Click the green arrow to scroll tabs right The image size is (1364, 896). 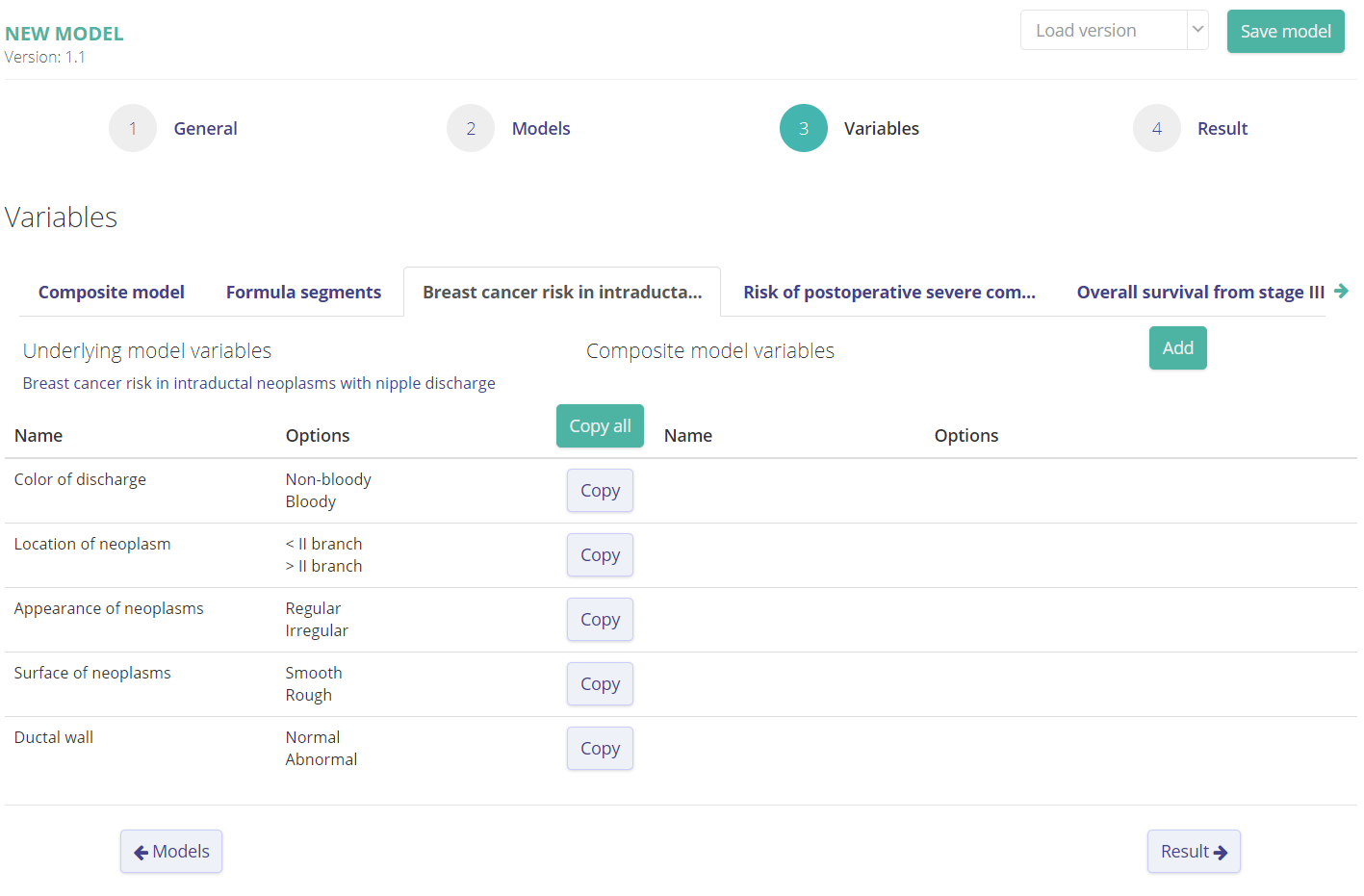[x=1341, y=291]
